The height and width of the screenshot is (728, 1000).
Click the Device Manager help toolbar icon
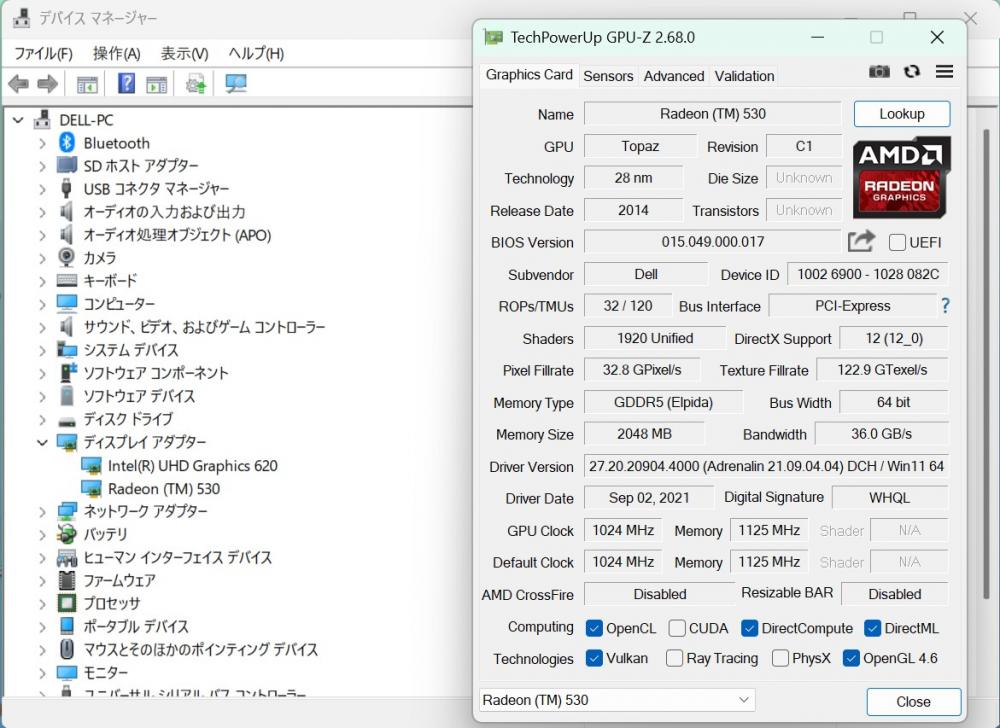(x=127, y=84)
